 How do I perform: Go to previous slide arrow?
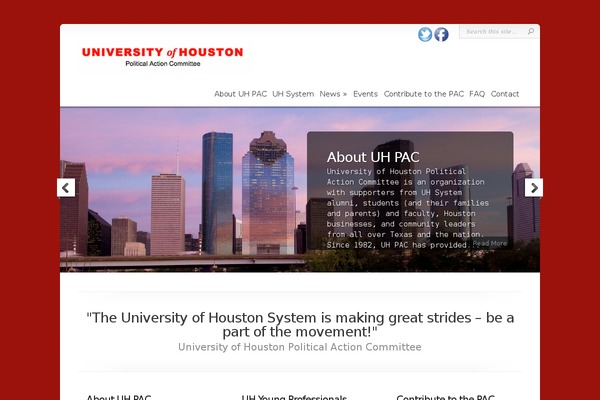pyautogui.click(x=66, y=188)
